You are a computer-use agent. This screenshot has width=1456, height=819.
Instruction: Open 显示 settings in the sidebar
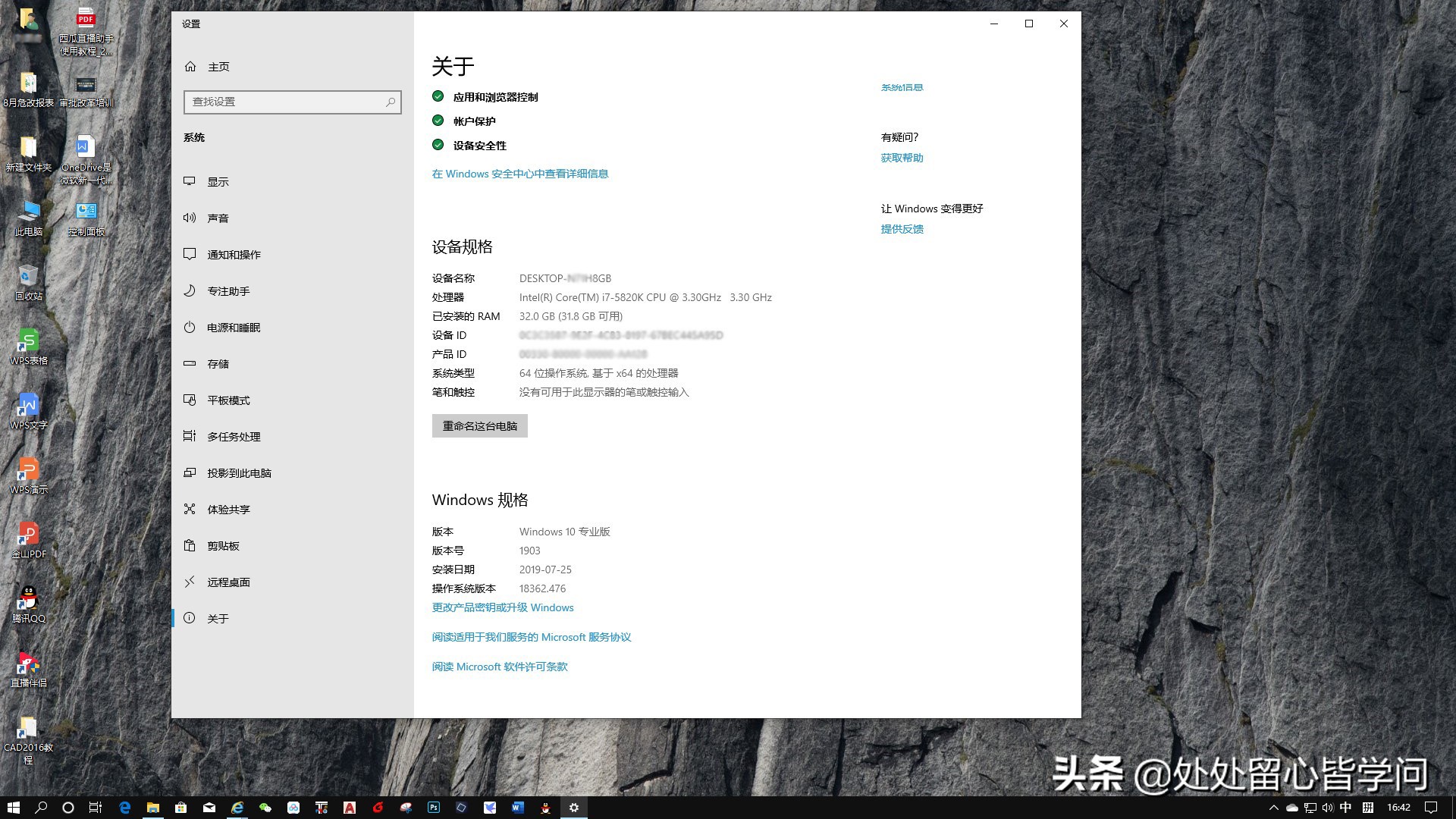point(218,181)
